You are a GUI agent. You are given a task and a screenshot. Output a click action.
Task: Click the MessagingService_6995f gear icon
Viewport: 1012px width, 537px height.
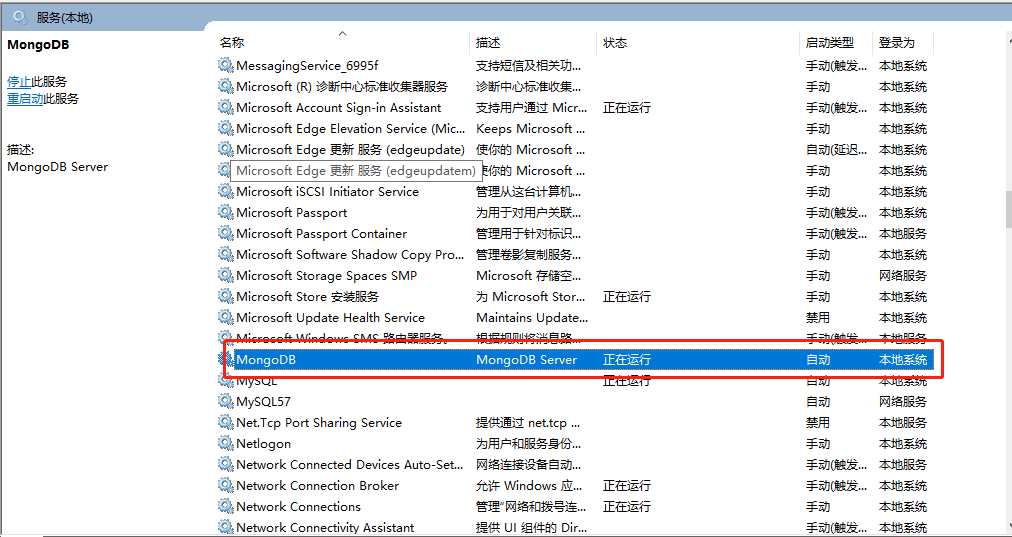pyautogui.click(x=225, y=65)
